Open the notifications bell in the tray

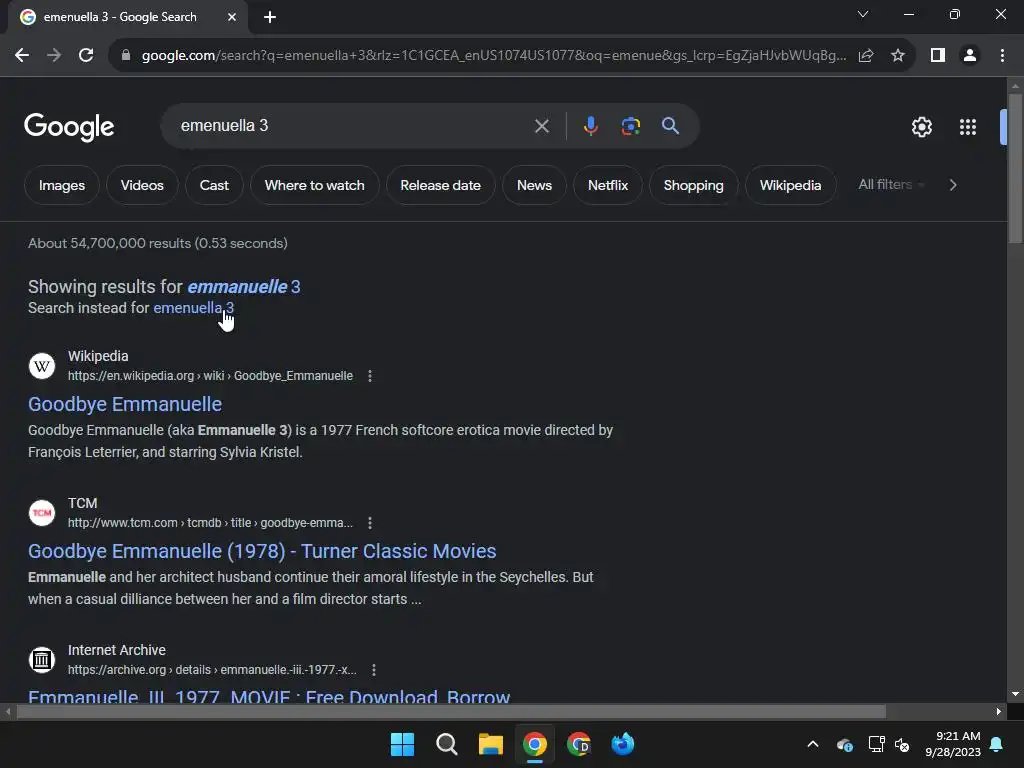(x=997, y=744)
